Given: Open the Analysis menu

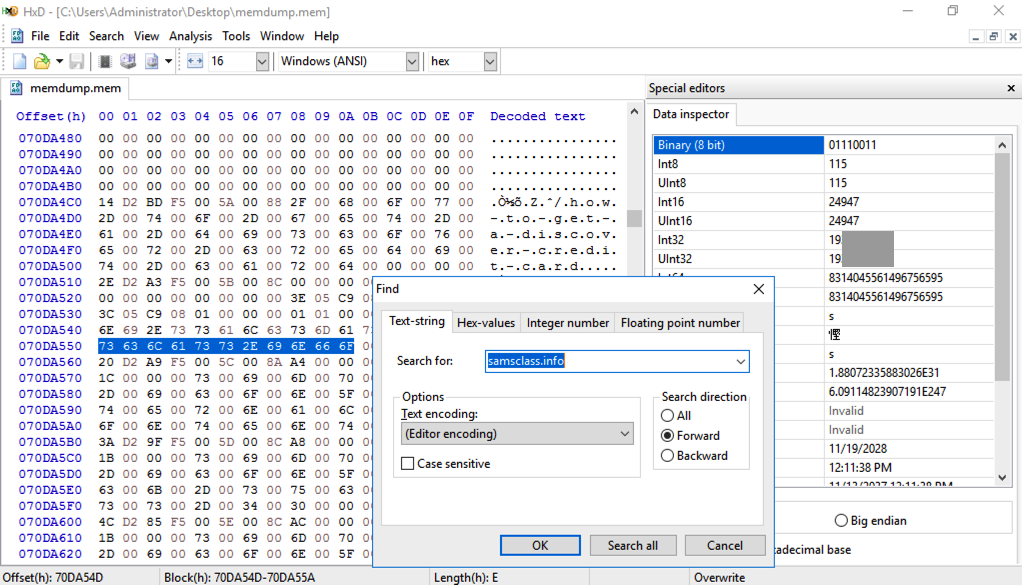Looking at the screenshot, I should (190, 36).
